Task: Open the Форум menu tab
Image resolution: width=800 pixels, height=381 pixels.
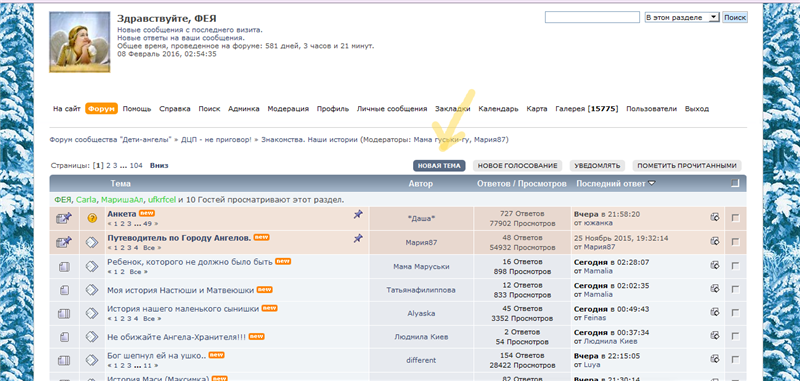Action: pos(102,109)
